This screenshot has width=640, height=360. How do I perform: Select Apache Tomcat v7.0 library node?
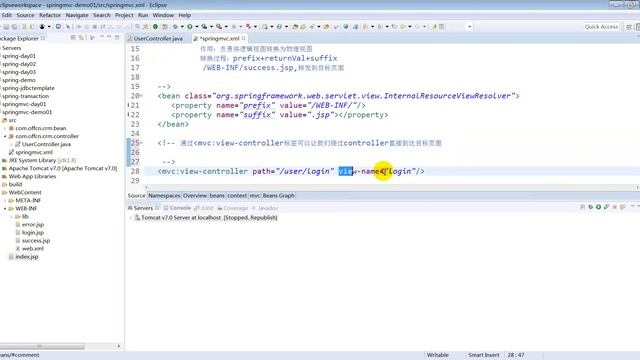tap(63, 168)
